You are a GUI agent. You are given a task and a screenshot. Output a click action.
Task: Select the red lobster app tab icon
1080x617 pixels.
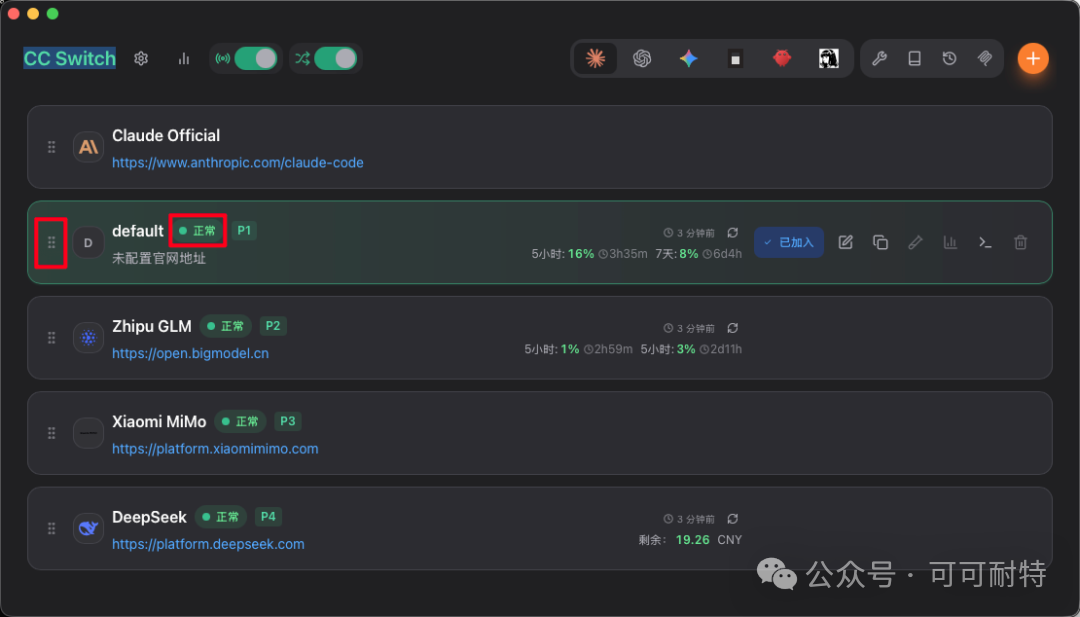pyautogui.click(x=782, y=59)
